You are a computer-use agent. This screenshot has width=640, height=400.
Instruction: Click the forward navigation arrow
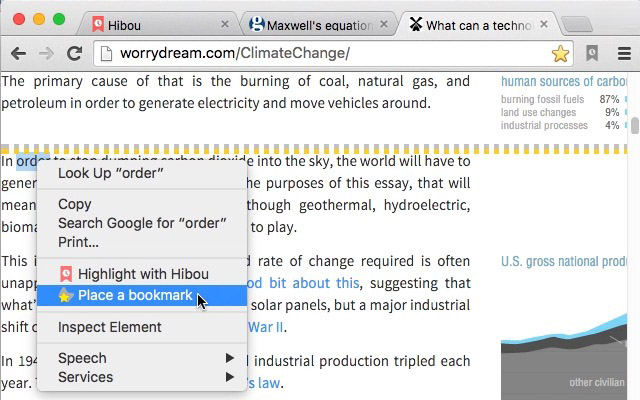pos(46,53)
